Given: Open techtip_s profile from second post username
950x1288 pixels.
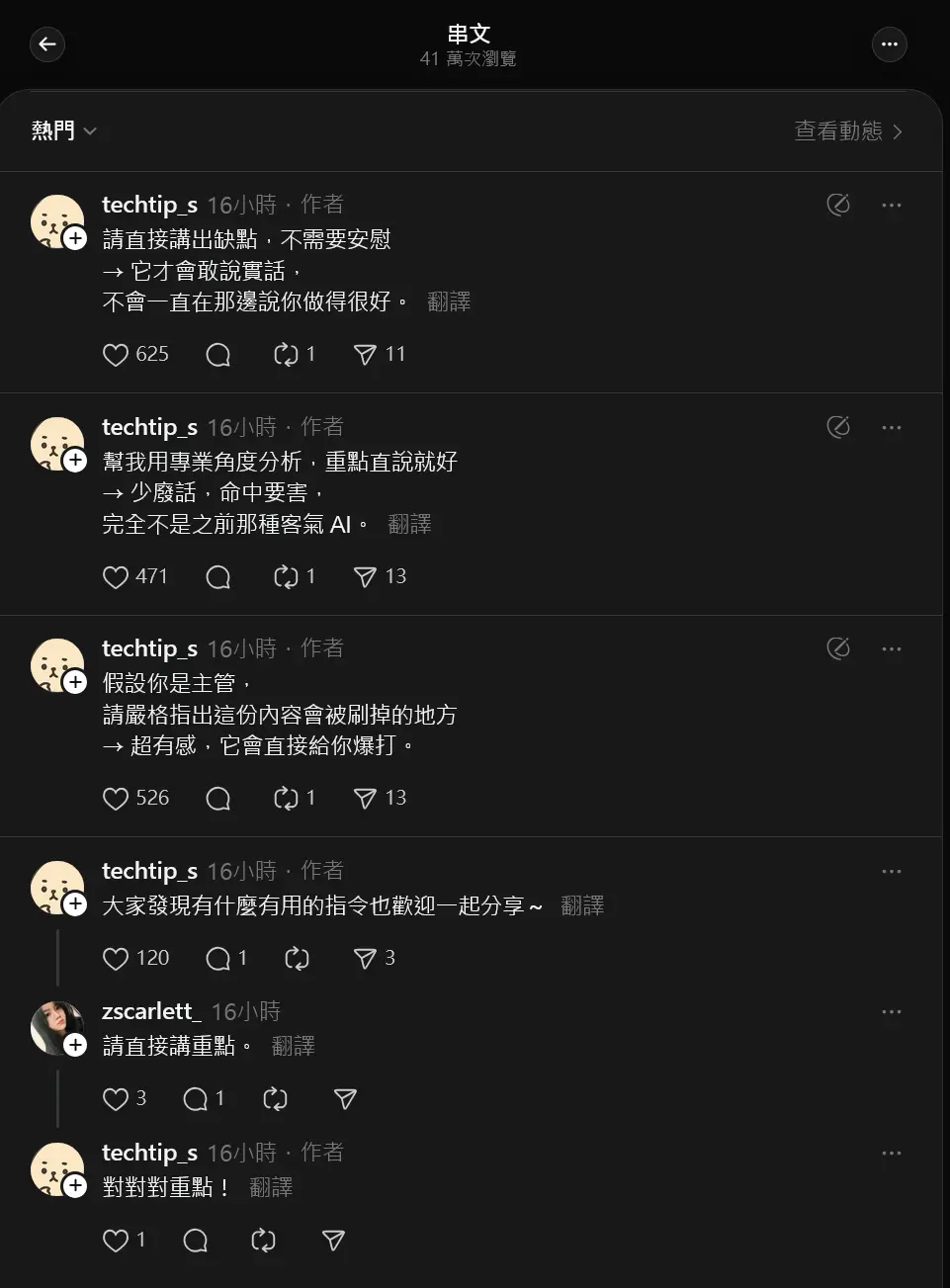Looking at the screenshot, I should click(x=149, y=427).
